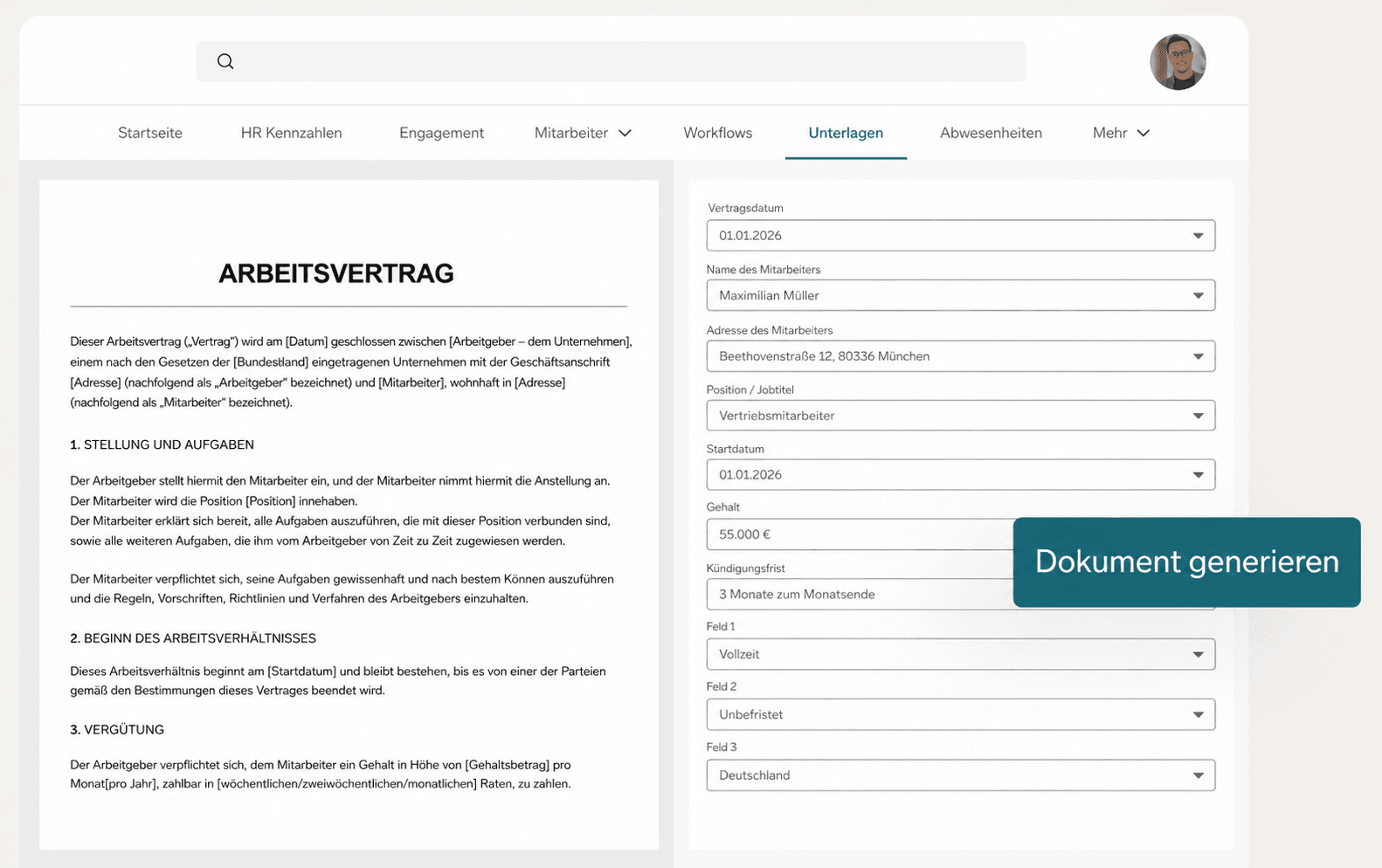The width and height of the screenshot is (1382, 868).
Task: Click the Gehalt field showing 55.000 €
Action: click(x=860, y=534)
